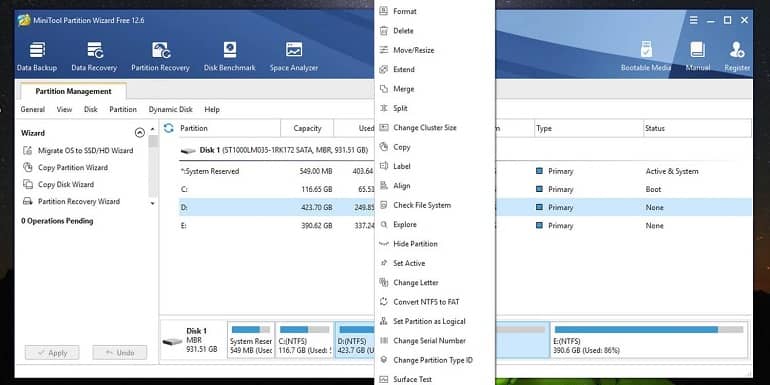Sort by the Type column header
The height and width of the screenshot is (385, 770).
click(588, 128)
